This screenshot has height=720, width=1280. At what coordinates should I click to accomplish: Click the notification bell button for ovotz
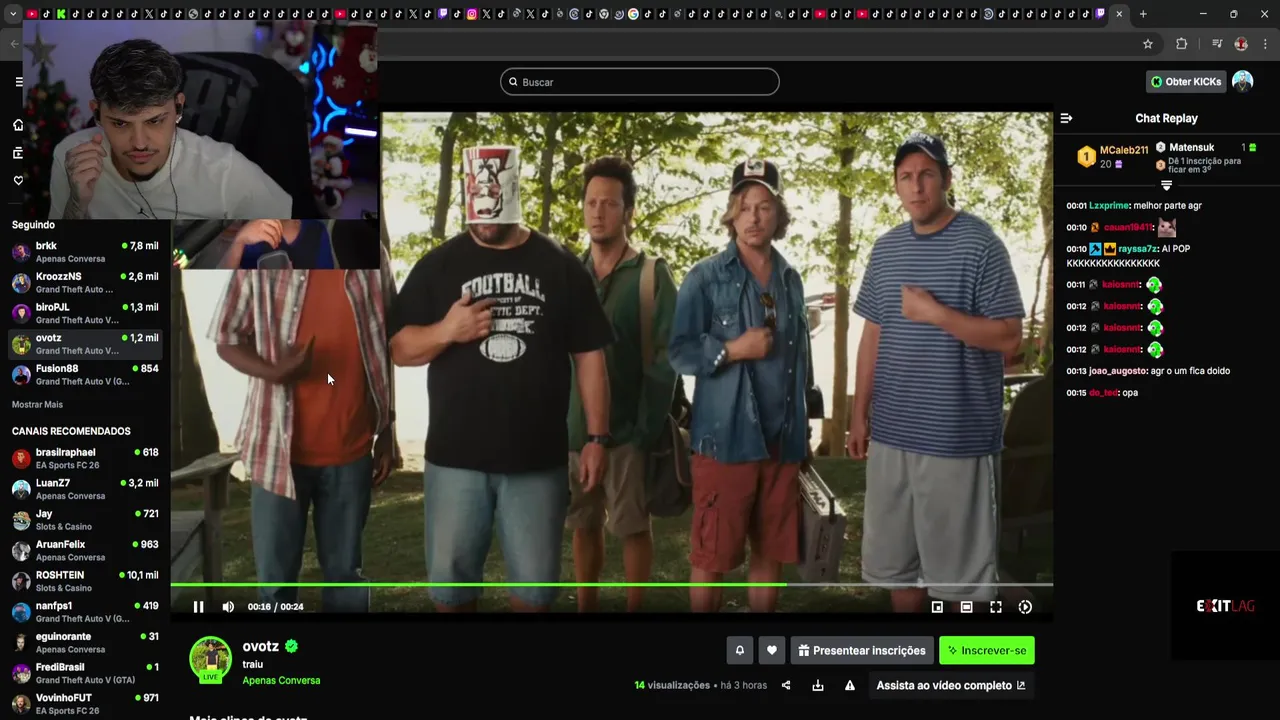click(740, 650)
